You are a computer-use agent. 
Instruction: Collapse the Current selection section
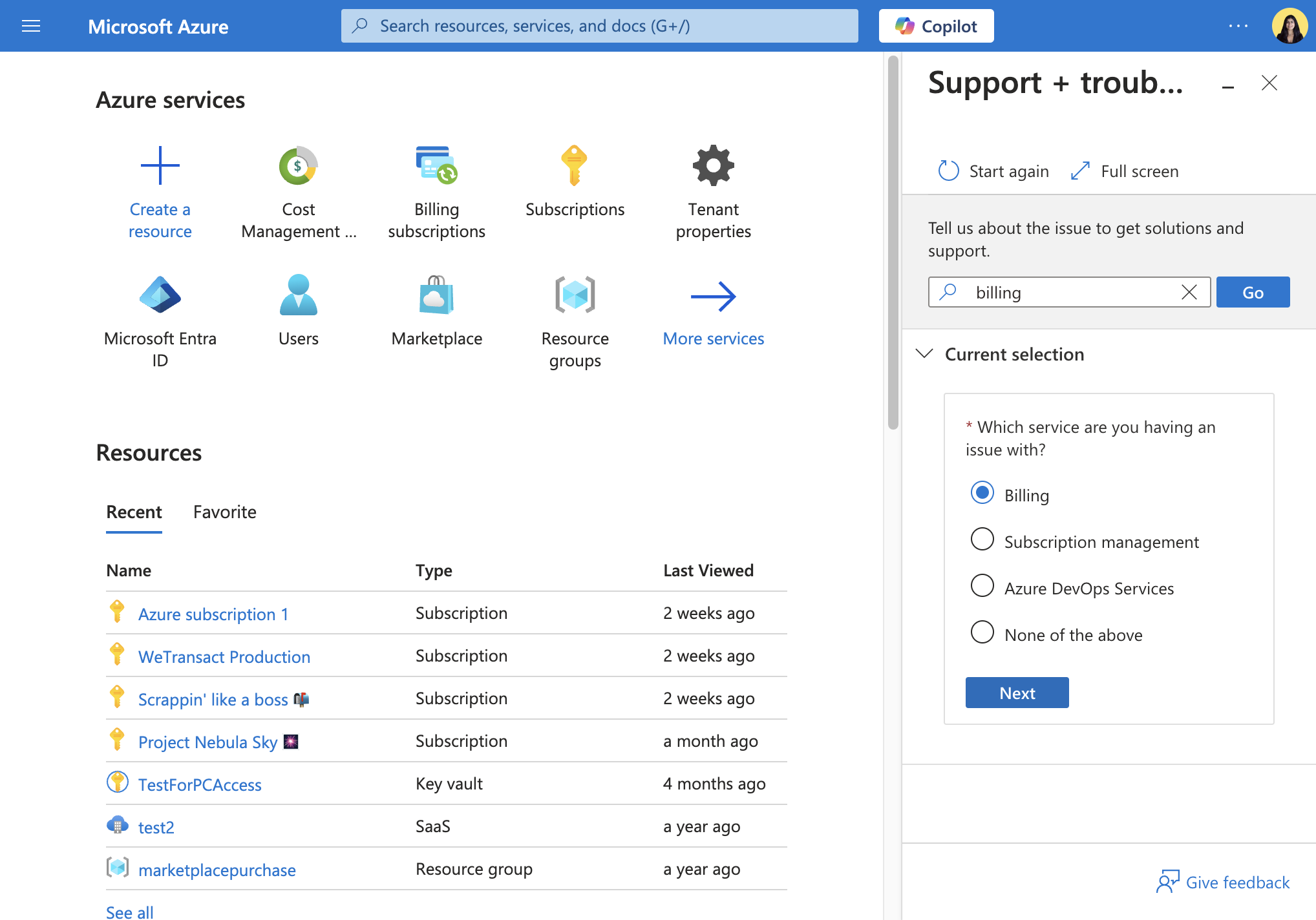coord(925,353)
